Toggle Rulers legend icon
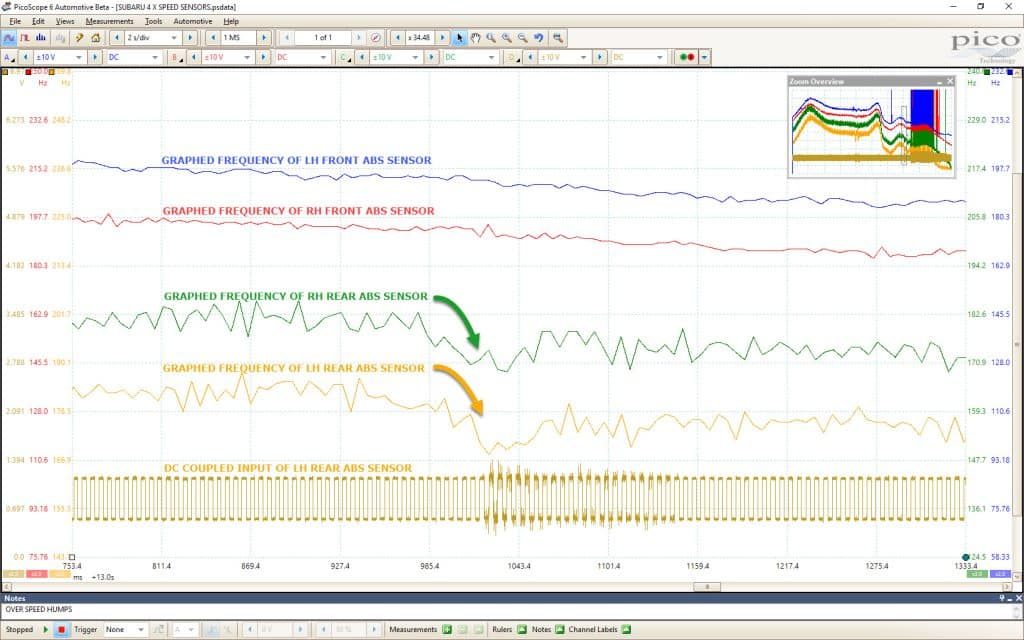This screenshot has height=640, width=1024. [x=522, y=630]
